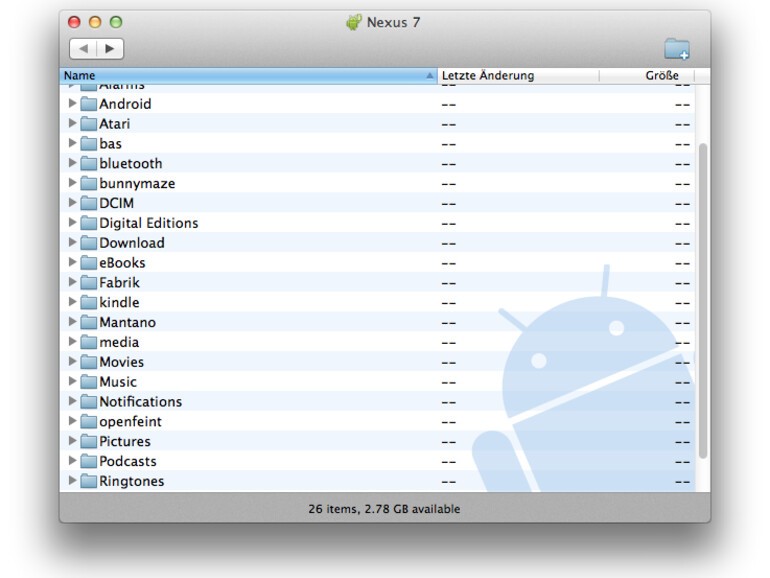The width and height of the screenshot is (770, 578).
Task: Zoom the window with the green button
Action: click(x=116, y=22)
